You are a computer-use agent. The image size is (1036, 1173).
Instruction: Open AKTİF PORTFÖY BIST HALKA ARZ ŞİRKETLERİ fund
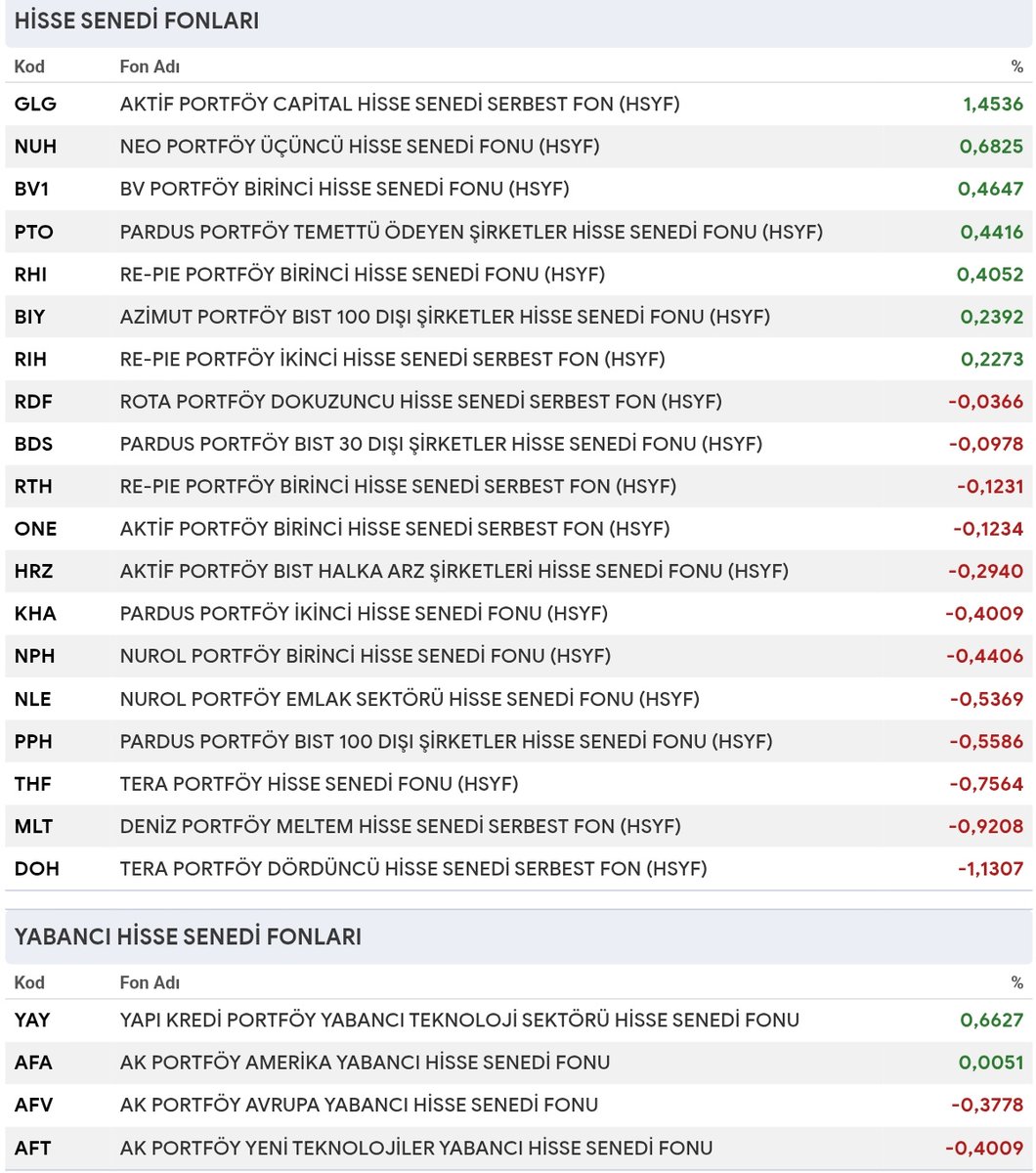454,571
